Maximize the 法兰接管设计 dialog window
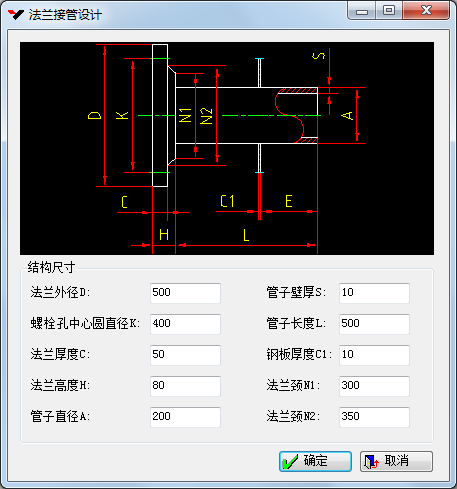457x489 pixels. [389, 11]
